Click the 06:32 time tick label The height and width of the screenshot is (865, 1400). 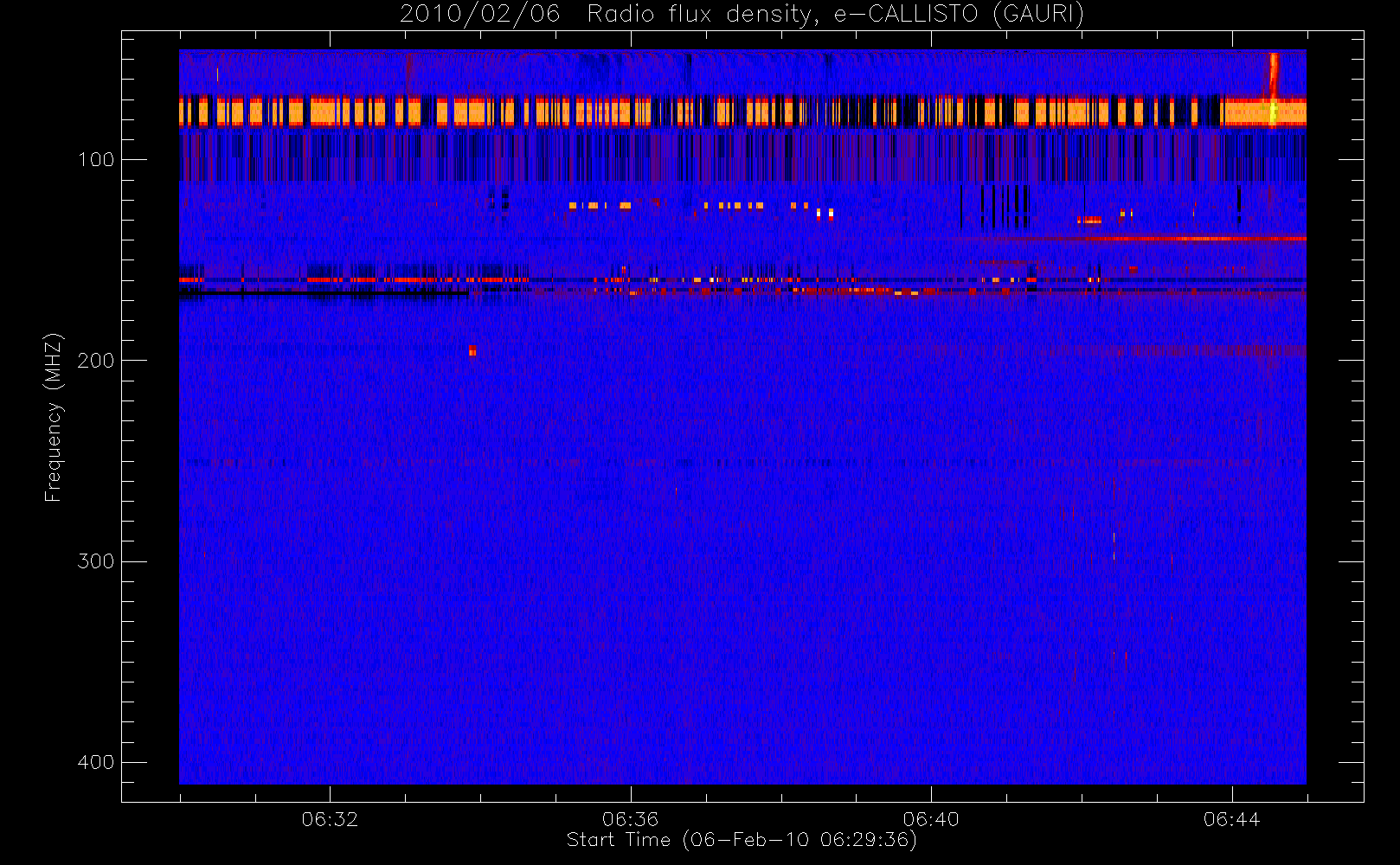(x=330, y=819)
